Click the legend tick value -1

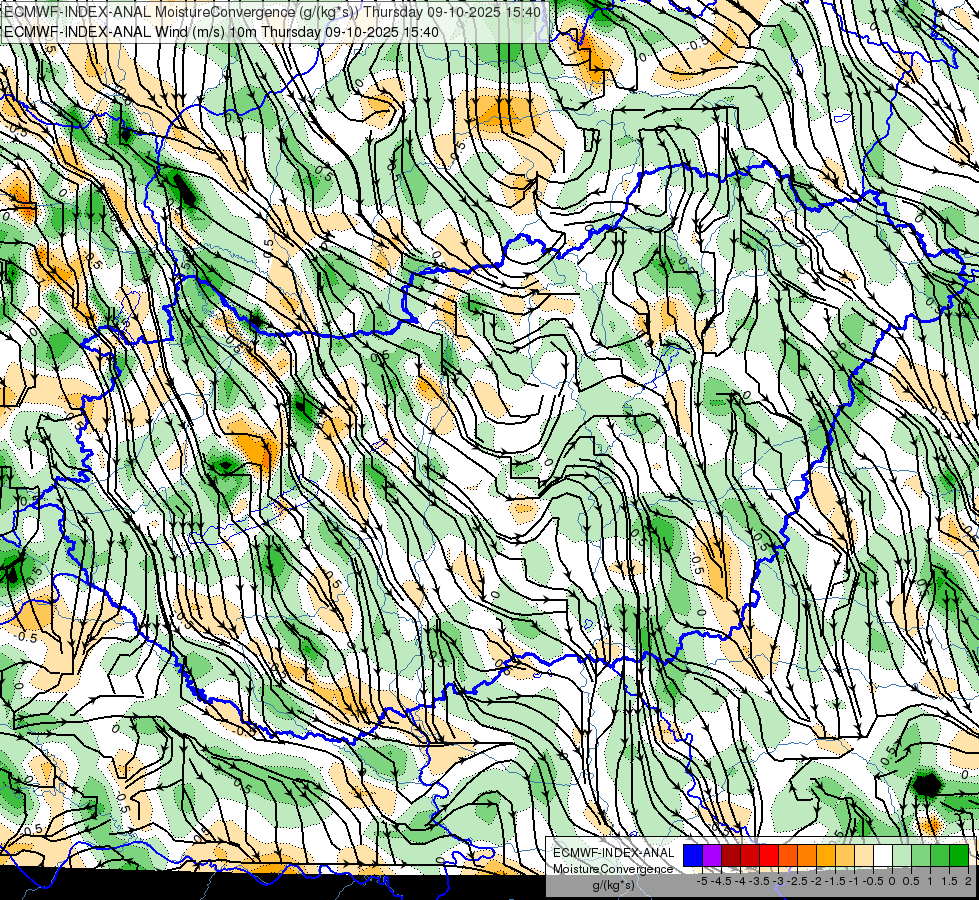coord(854,881)
